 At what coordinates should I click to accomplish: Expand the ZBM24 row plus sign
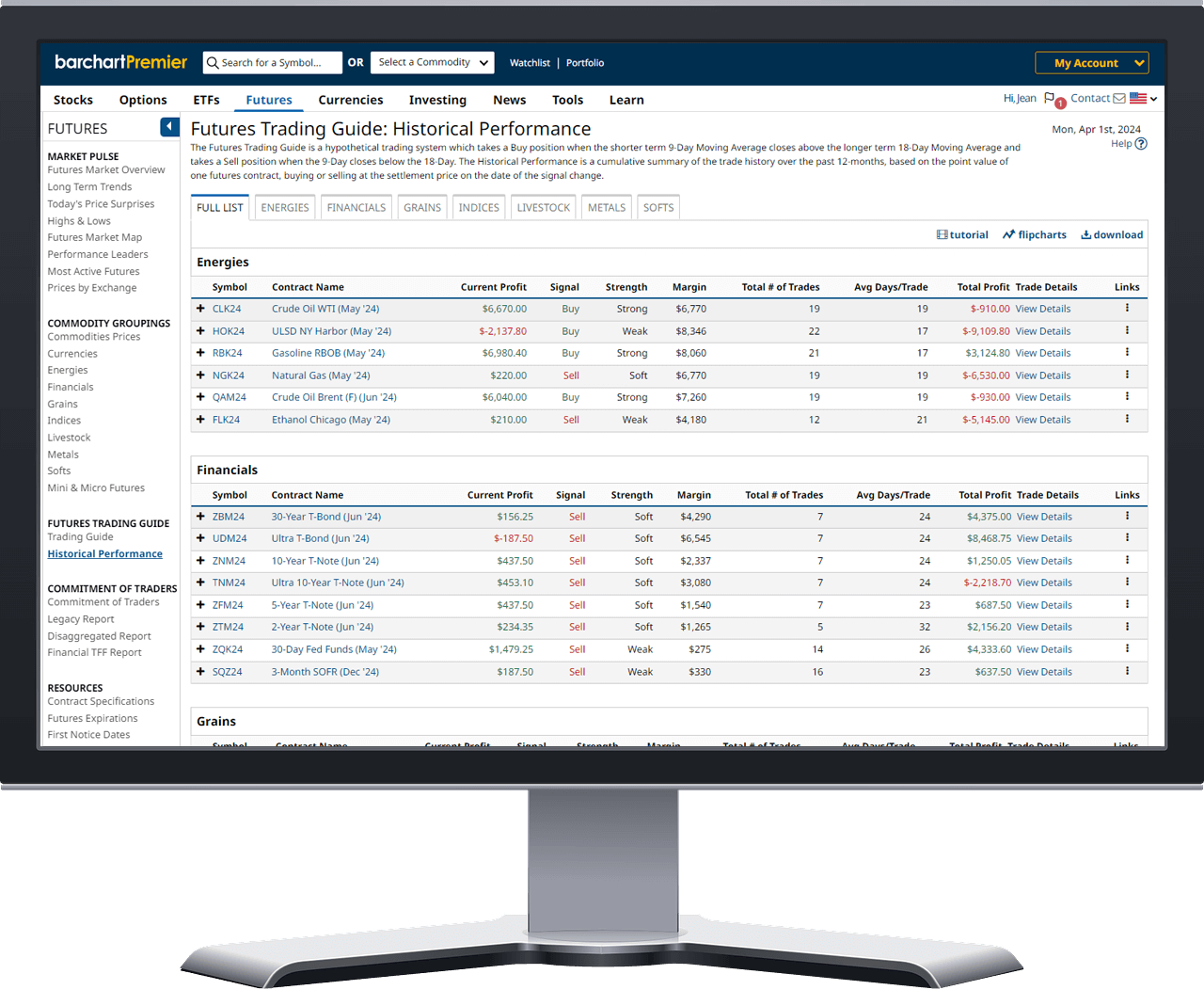[x=200, y=517]
